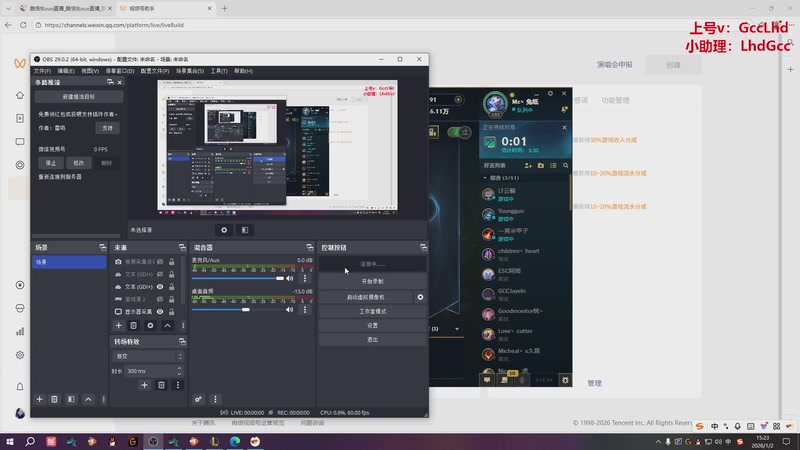The height and width of the screenshot is (450, 800).
Task: Adjust transition duration 300 ms stepper
Action: pyautogui.click(x=179, y=371)
